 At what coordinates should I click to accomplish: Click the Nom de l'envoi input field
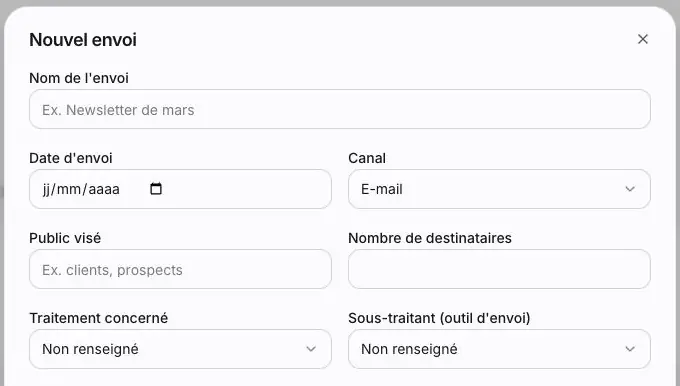[x=340, y=109]
